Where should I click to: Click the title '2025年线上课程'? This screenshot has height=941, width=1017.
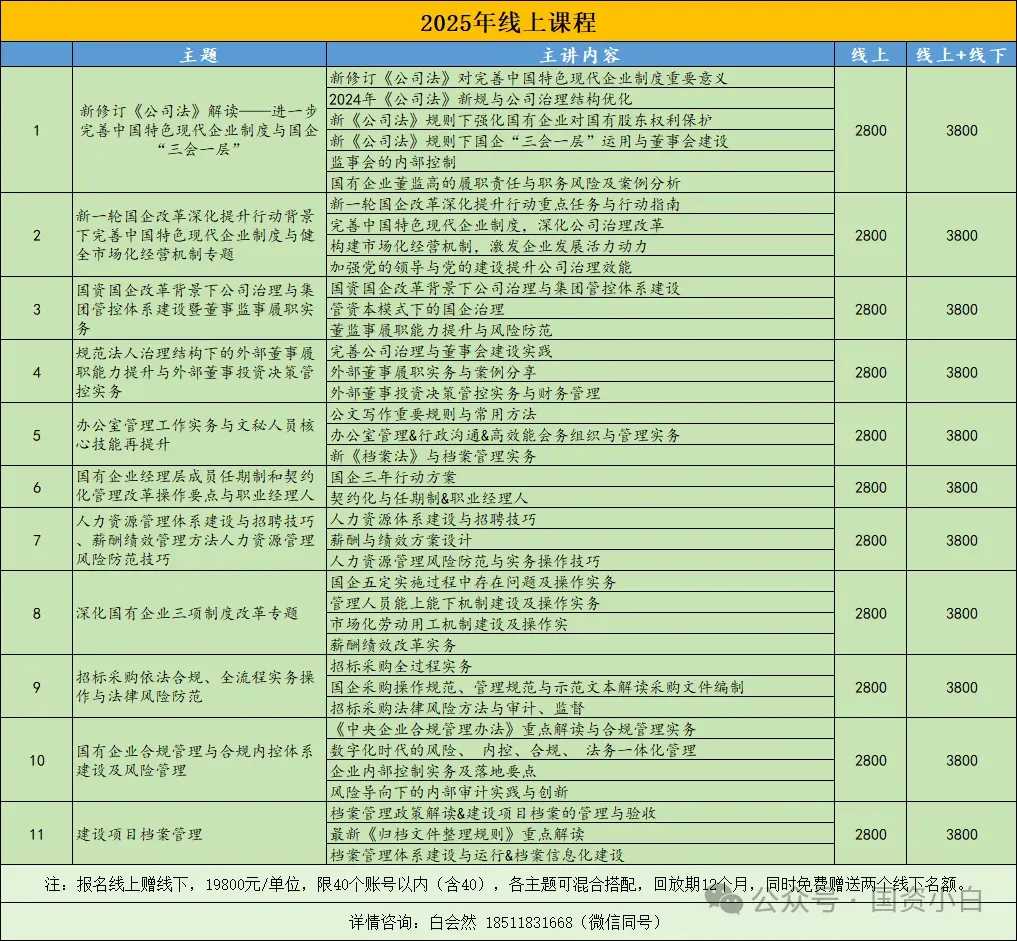click(x=508, y=22)
